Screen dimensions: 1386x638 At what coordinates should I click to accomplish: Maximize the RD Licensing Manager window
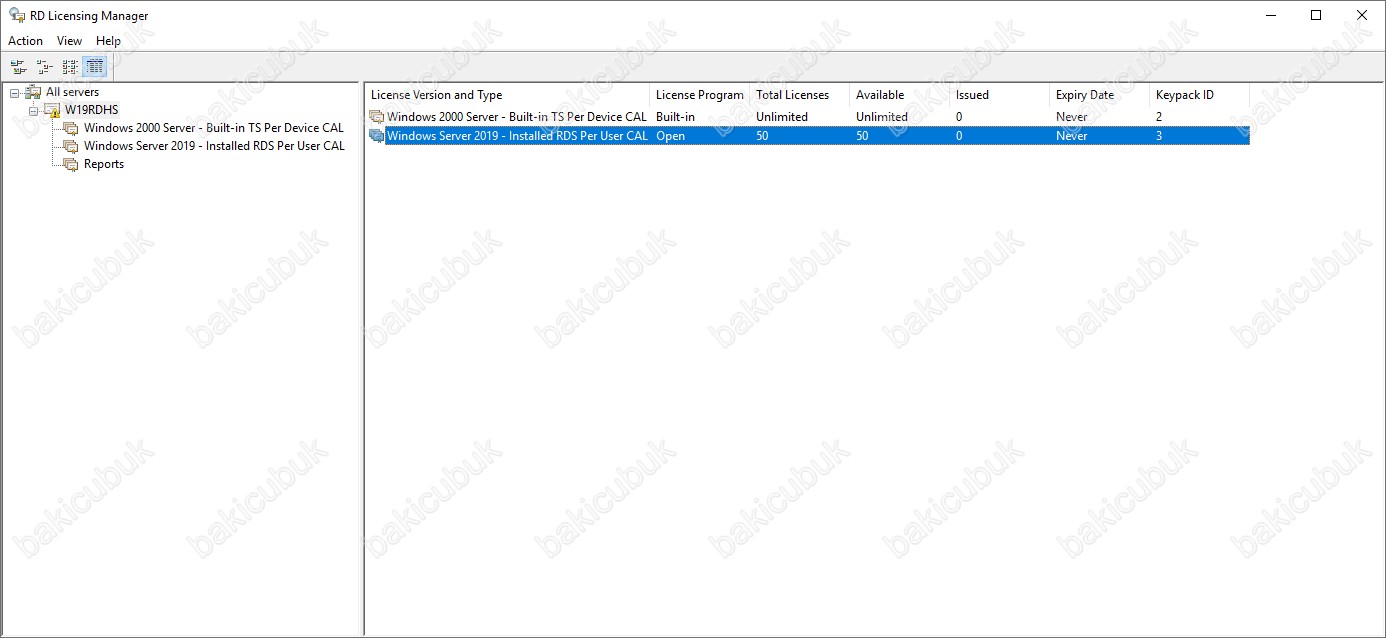[x=1316, y=15]
